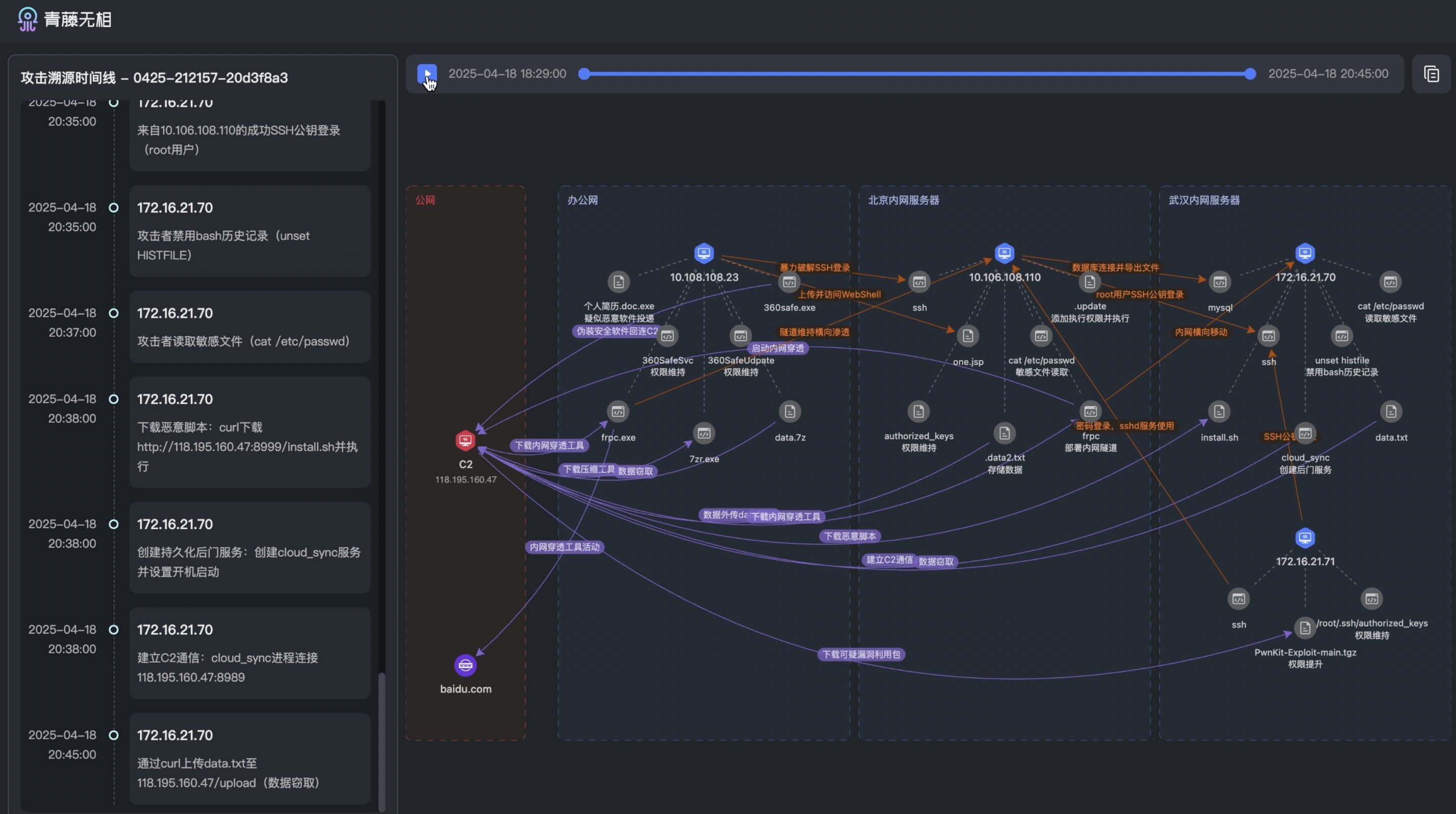Click the ssh node under 172.16.21.71
Viewport: 1456px width, 814px height.
tap(1239, 599)
